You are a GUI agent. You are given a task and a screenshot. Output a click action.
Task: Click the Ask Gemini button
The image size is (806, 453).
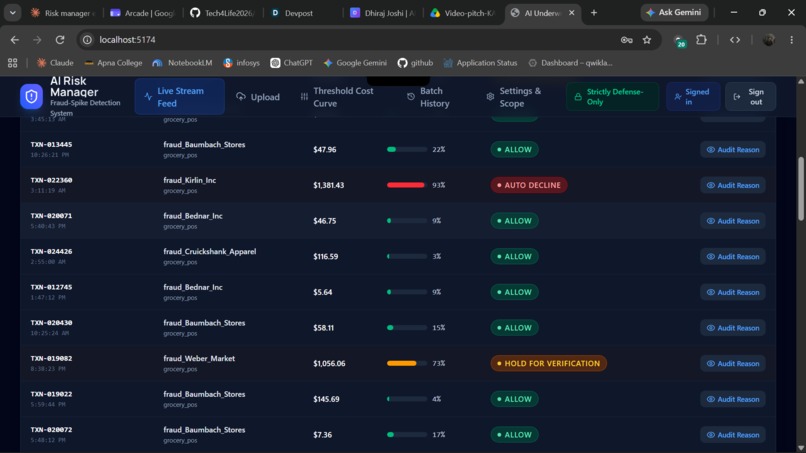pyautogui.click(x=674, y=12)
